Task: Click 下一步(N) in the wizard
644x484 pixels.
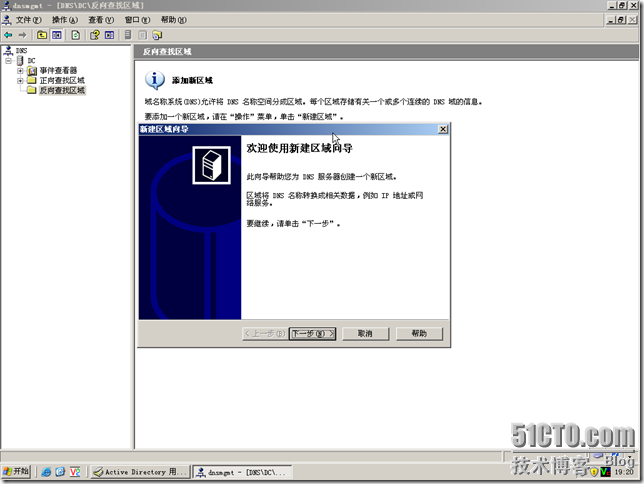Action: (313, 333)
